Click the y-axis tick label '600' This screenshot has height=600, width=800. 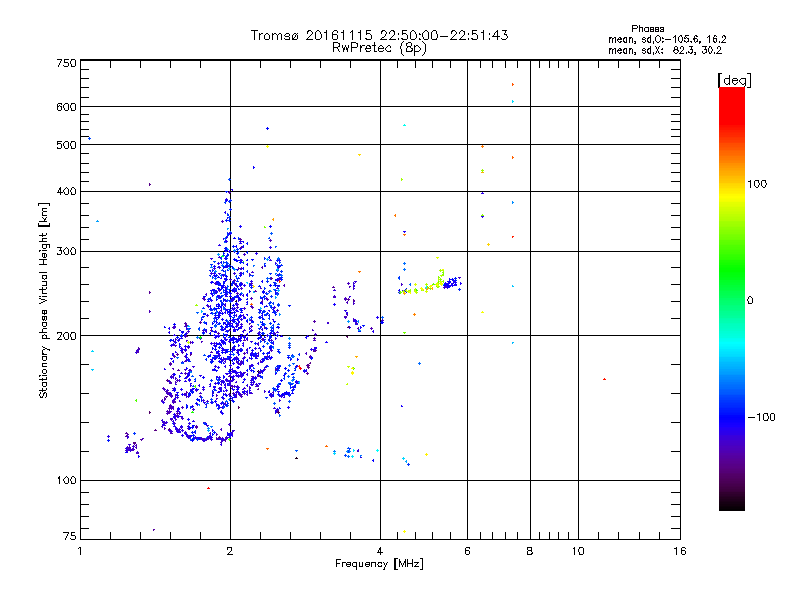coord(66,107)
